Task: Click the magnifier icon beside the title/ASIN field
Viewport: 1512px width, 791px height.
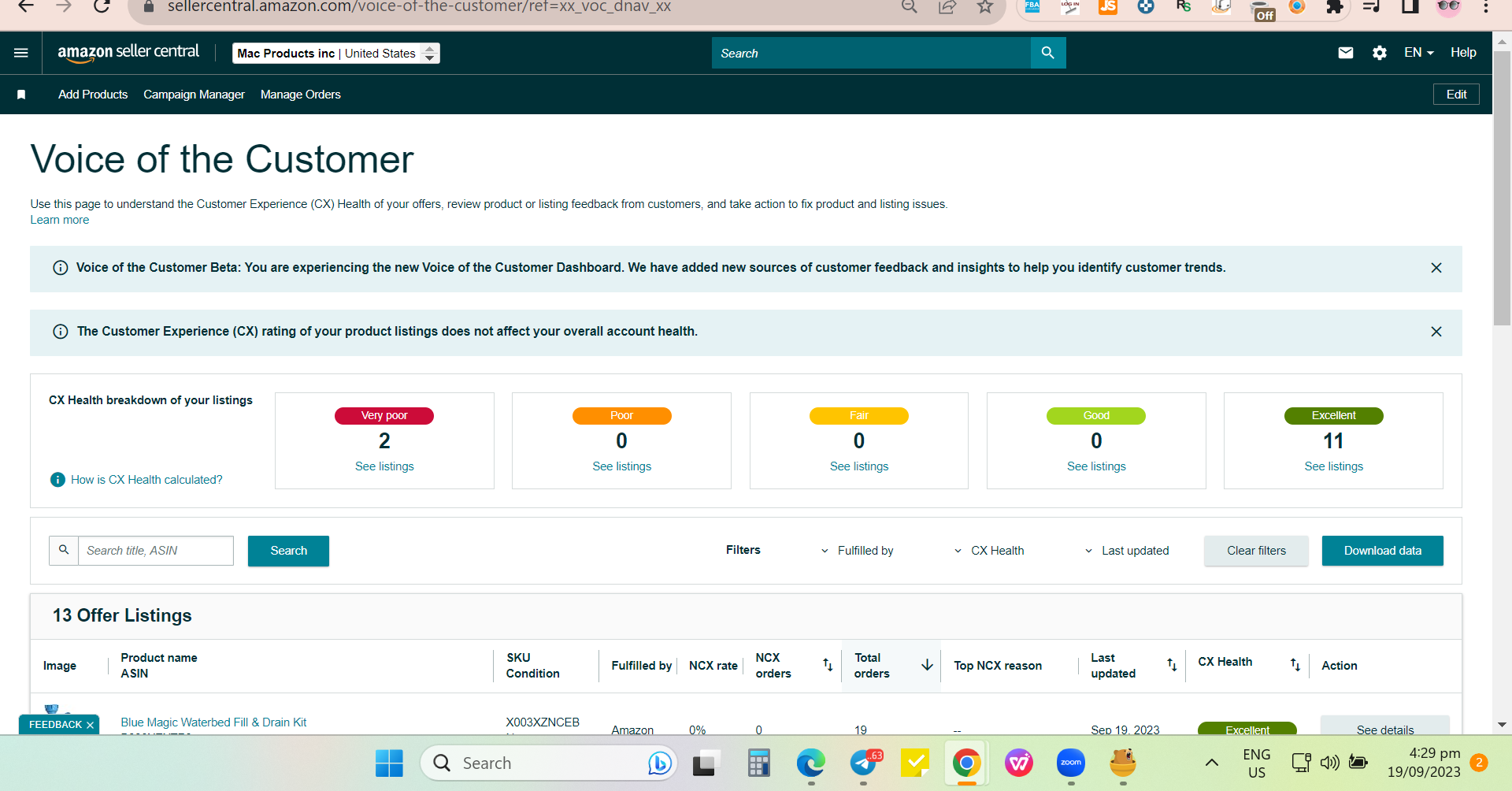Action: (x=64, y=550)
